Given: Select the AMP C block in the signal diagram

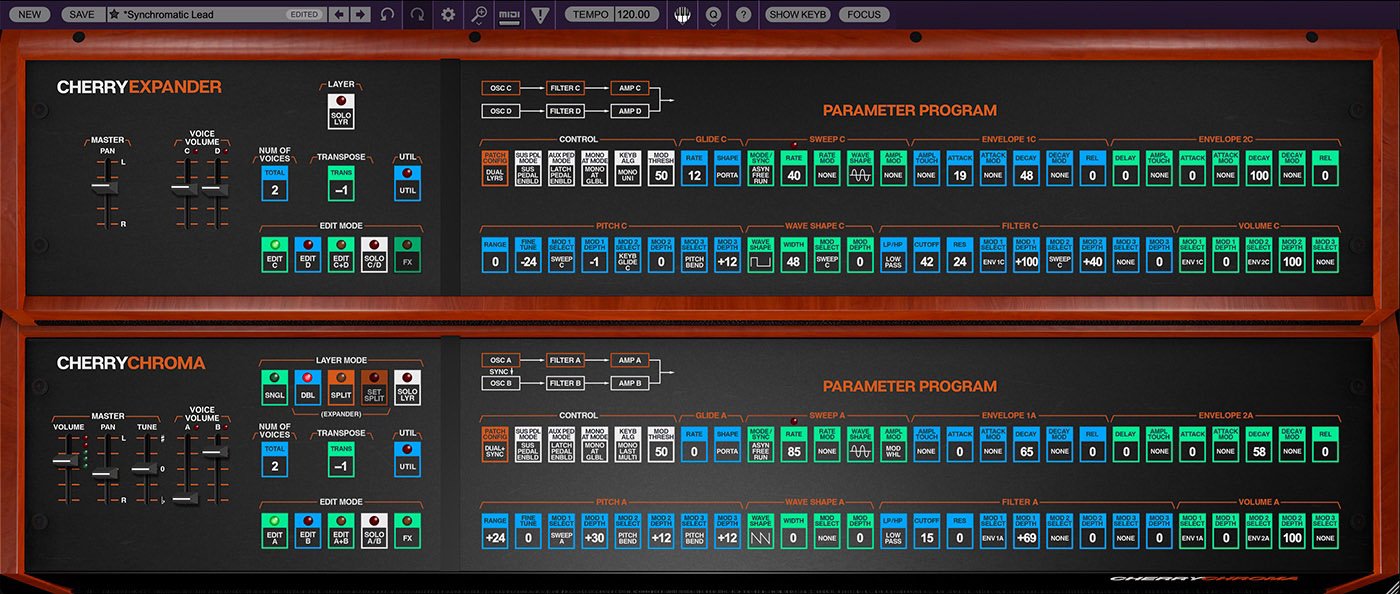Looking at the screenshot, I should 630,88.
